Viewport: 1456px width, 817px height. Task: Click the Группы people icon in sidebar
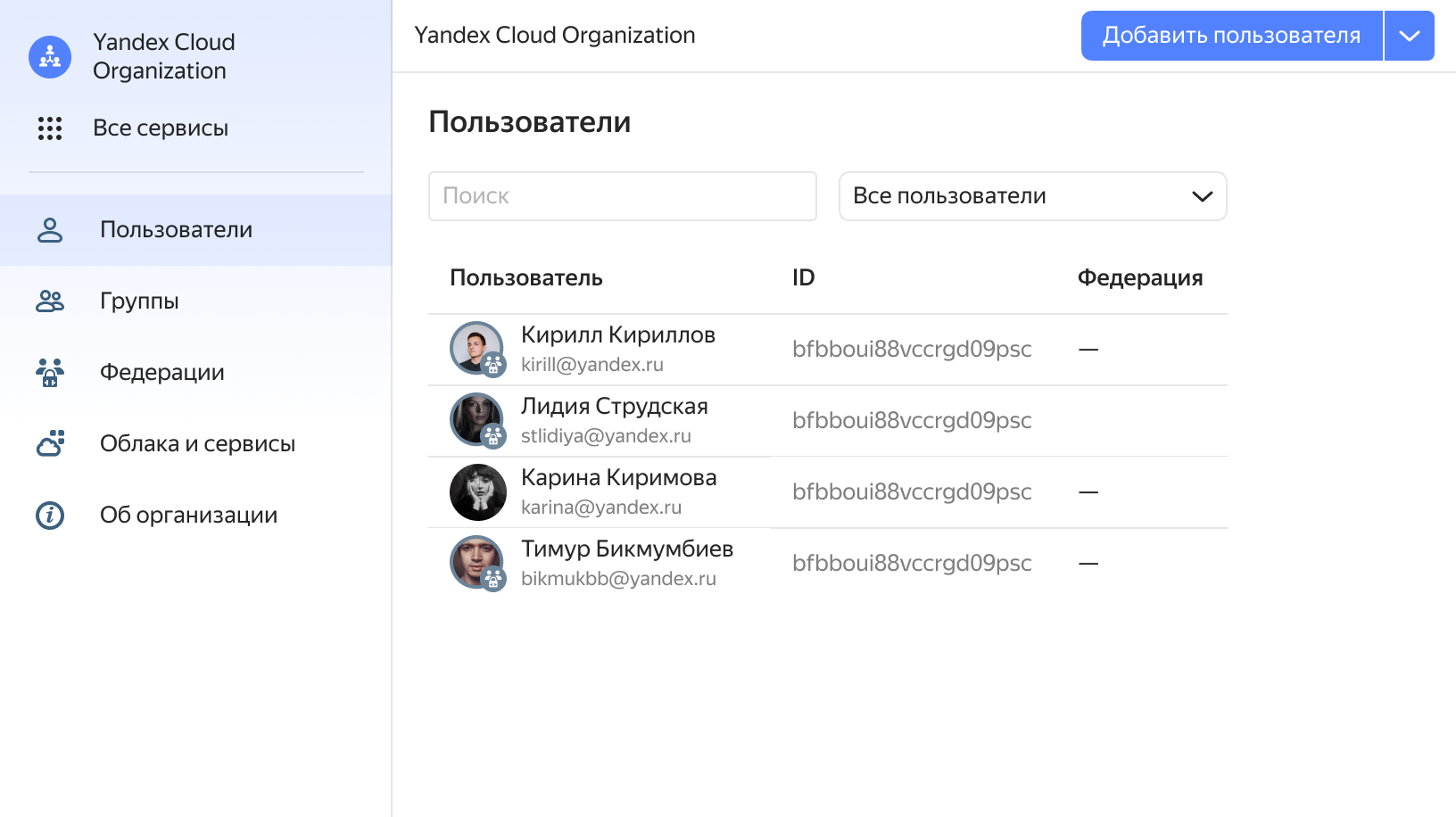point(50,301)
